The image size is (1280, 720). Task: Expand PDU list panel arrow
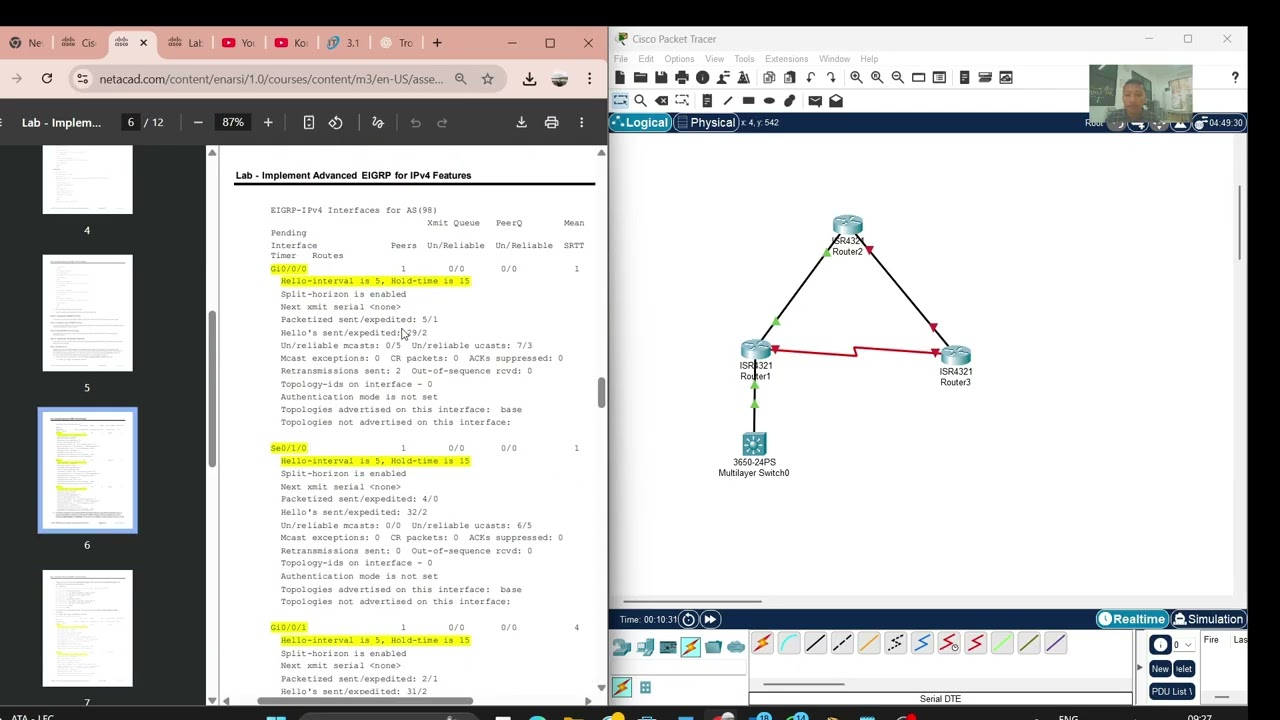click(x=1139, y=667)
